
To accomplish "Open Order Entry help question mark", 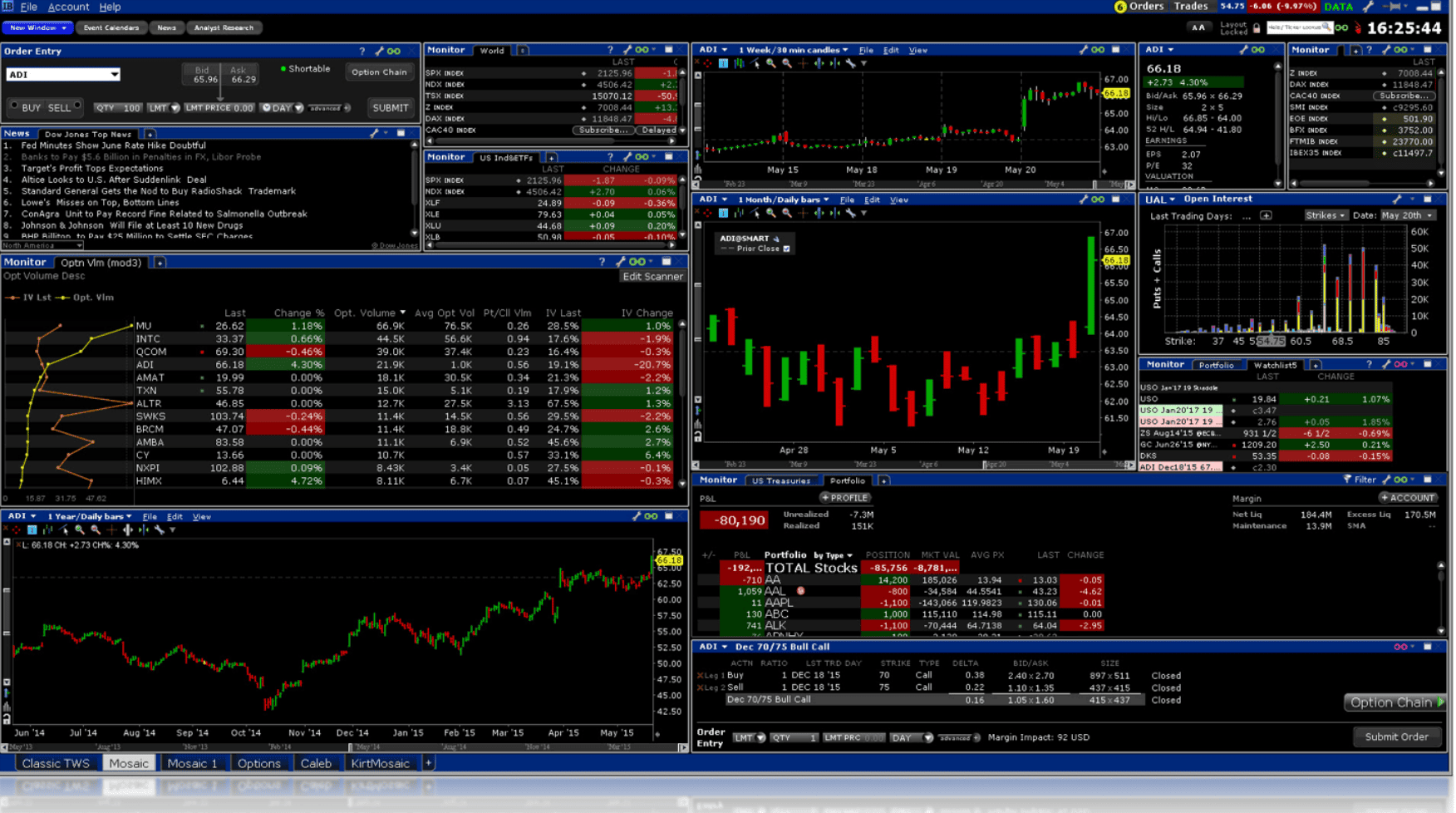I will click(x=362, y=52).
